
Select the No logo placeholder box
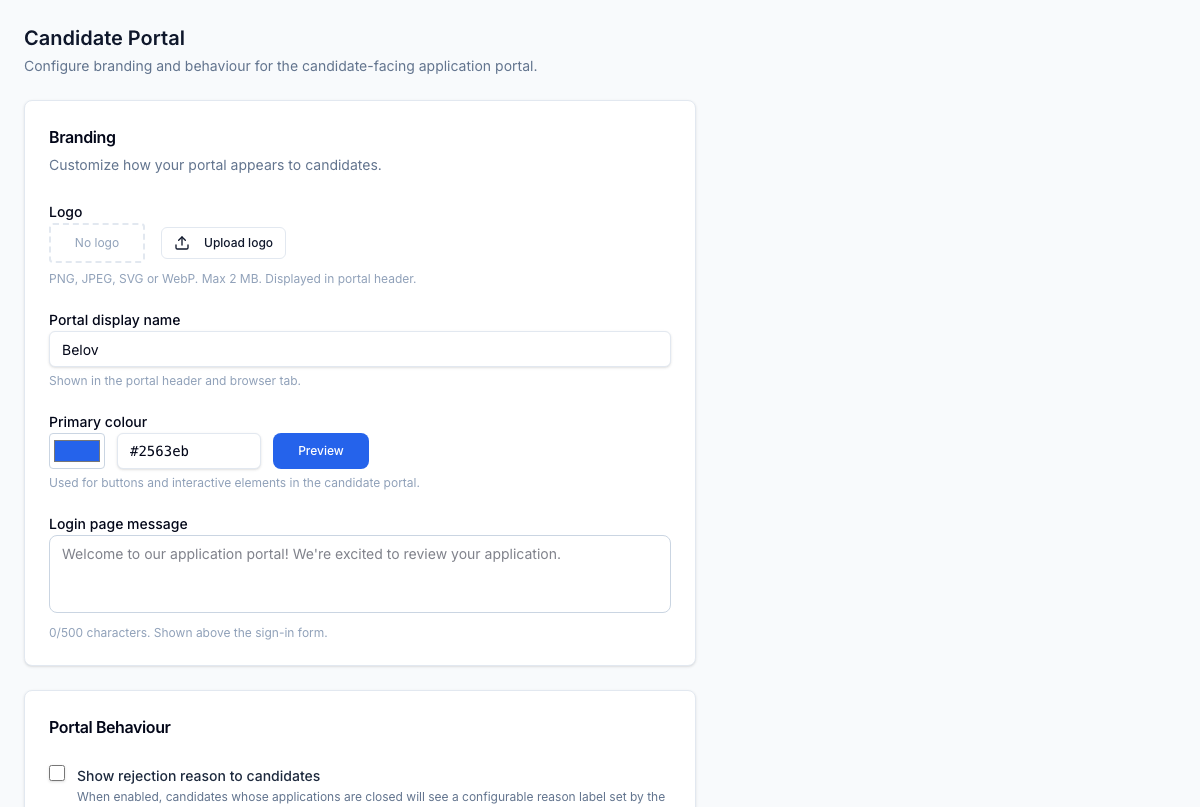(x=97, y=243)
